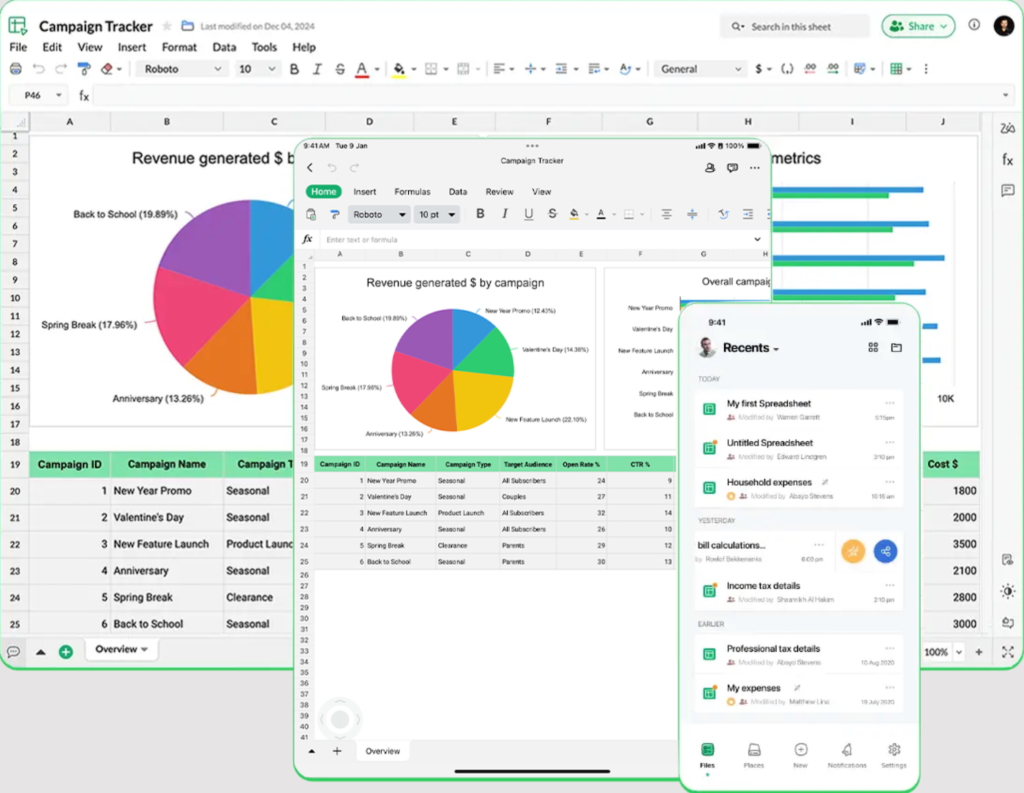The height and width of the screenshot is (793, 1024).
Task: Open the fill color tool
Action: click(x=398, y=69)
